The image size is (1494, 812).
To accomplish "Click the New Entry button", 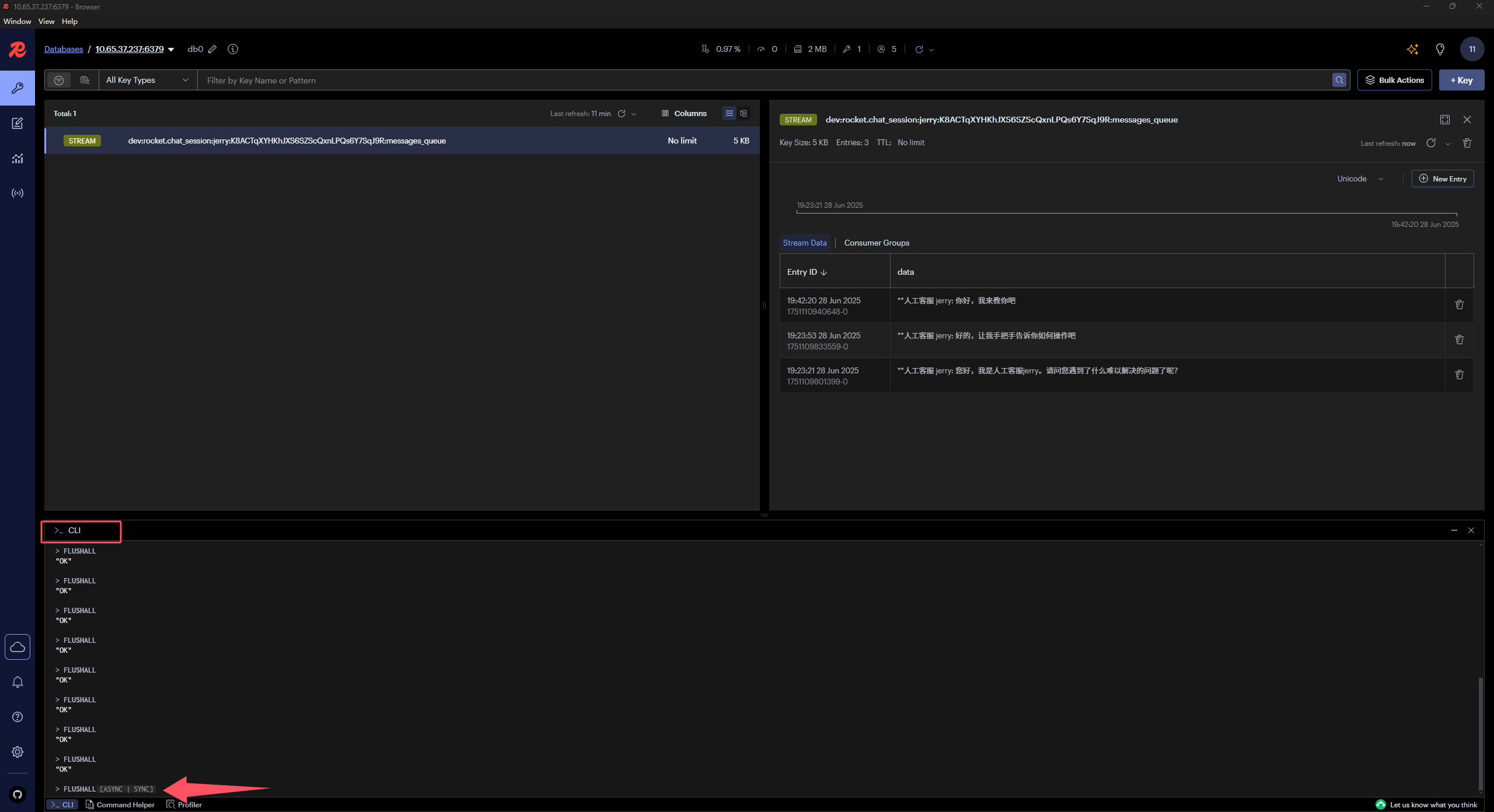I will pyautogui.click(x=1443, y=179).
